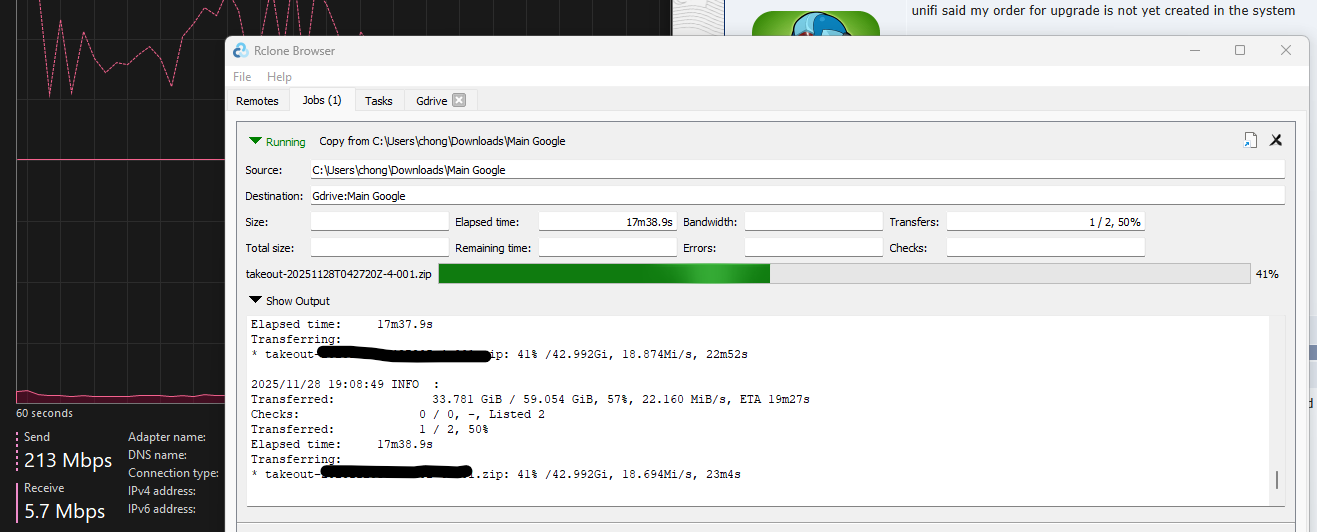This screenshot has height=532, width=1317.
Task: Collapse the Show Output section
Action: coord(255,301)
